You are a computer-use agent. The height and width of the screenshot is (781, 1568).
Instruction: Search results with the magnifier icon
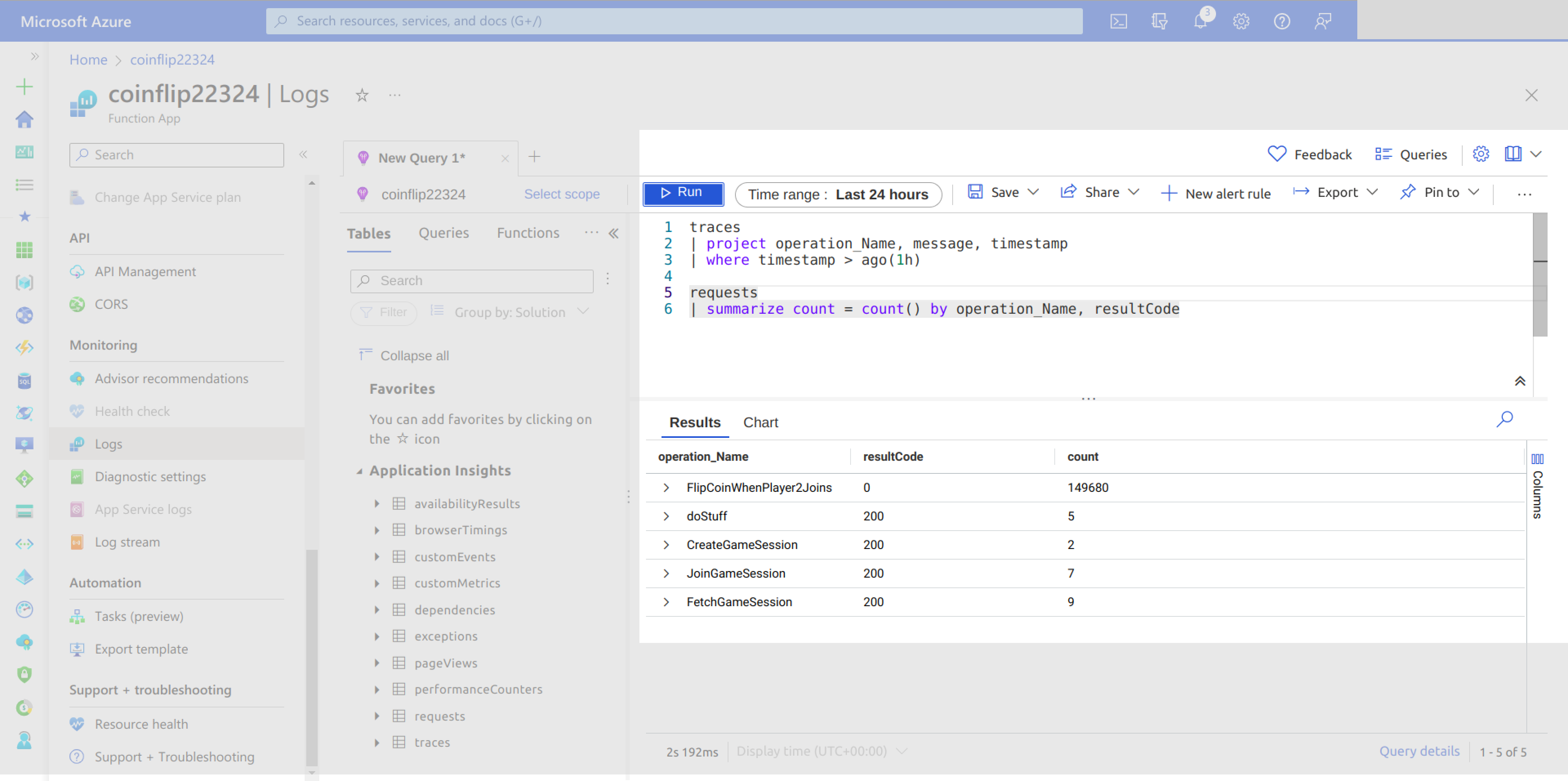(1504, 419)
